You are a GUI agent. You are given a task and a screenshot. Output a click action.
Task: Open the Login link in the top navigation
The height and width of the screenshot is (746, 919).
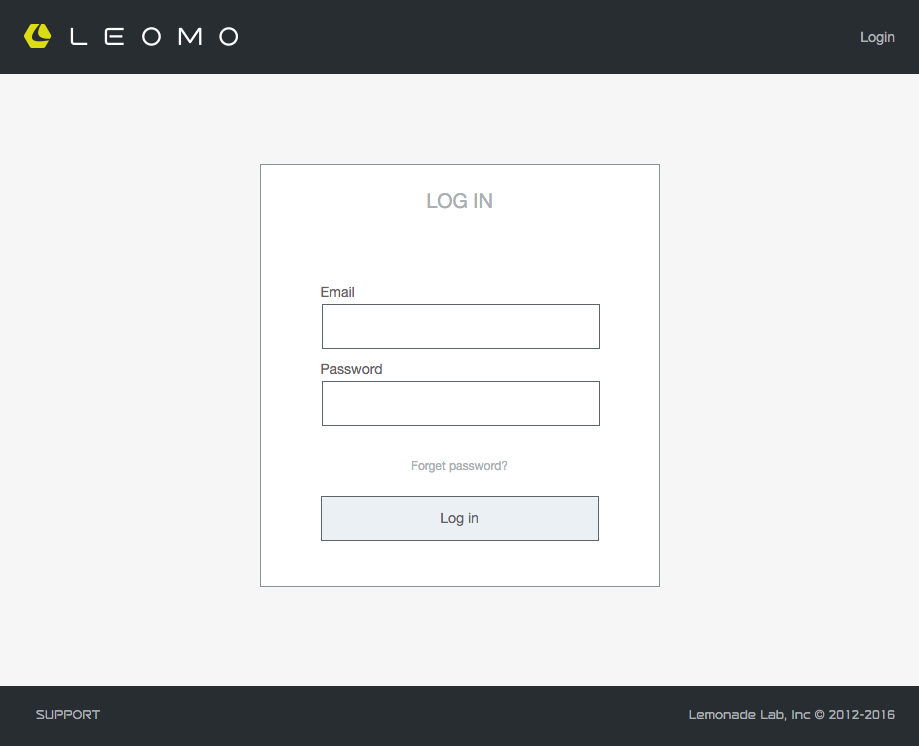tap(877, 37)
